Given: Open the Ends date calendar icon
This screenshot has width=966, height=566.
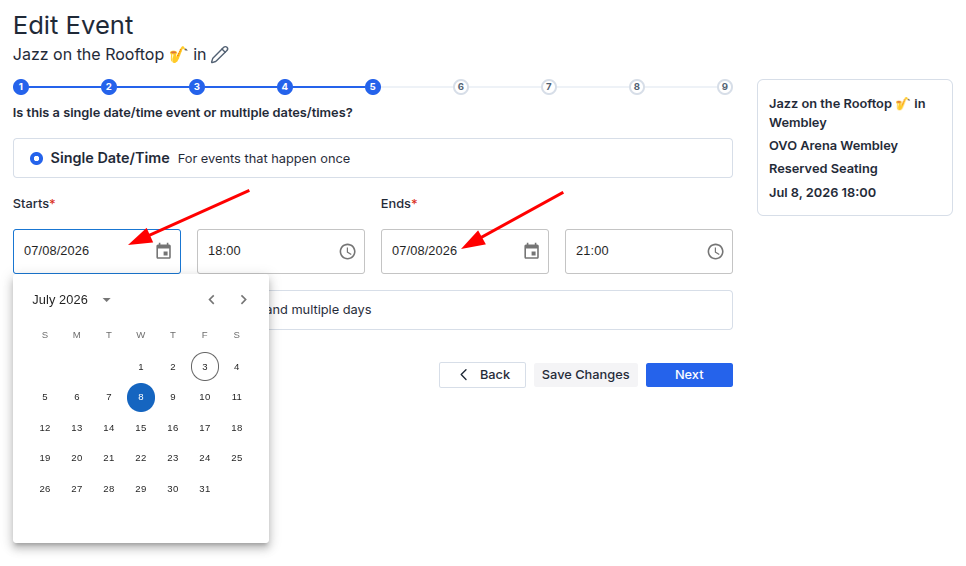Looking at the screenshot, I should coord(531,251).
